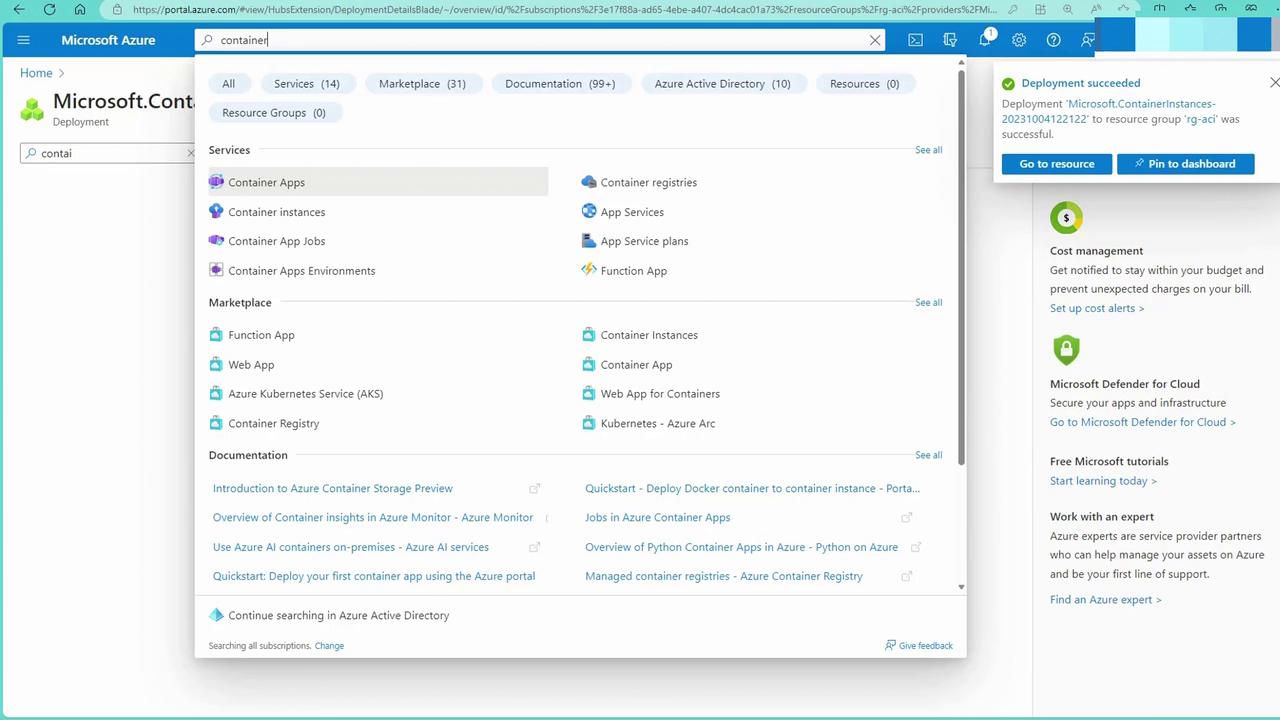Filter results by Resource Groups (0)

[x=274, y=113]
